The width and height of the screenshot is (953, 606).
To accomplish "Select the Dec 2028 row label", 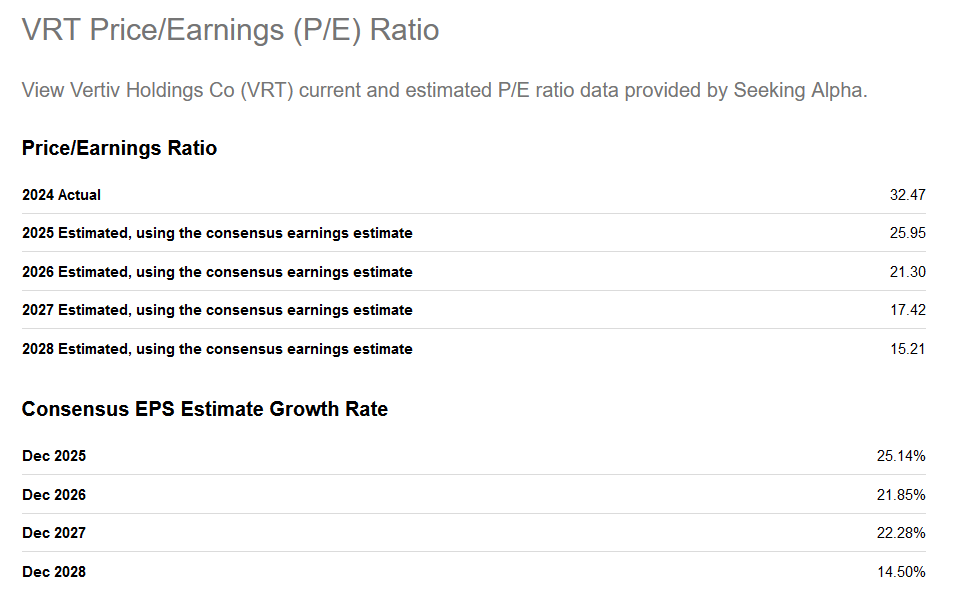I will 54,572.
